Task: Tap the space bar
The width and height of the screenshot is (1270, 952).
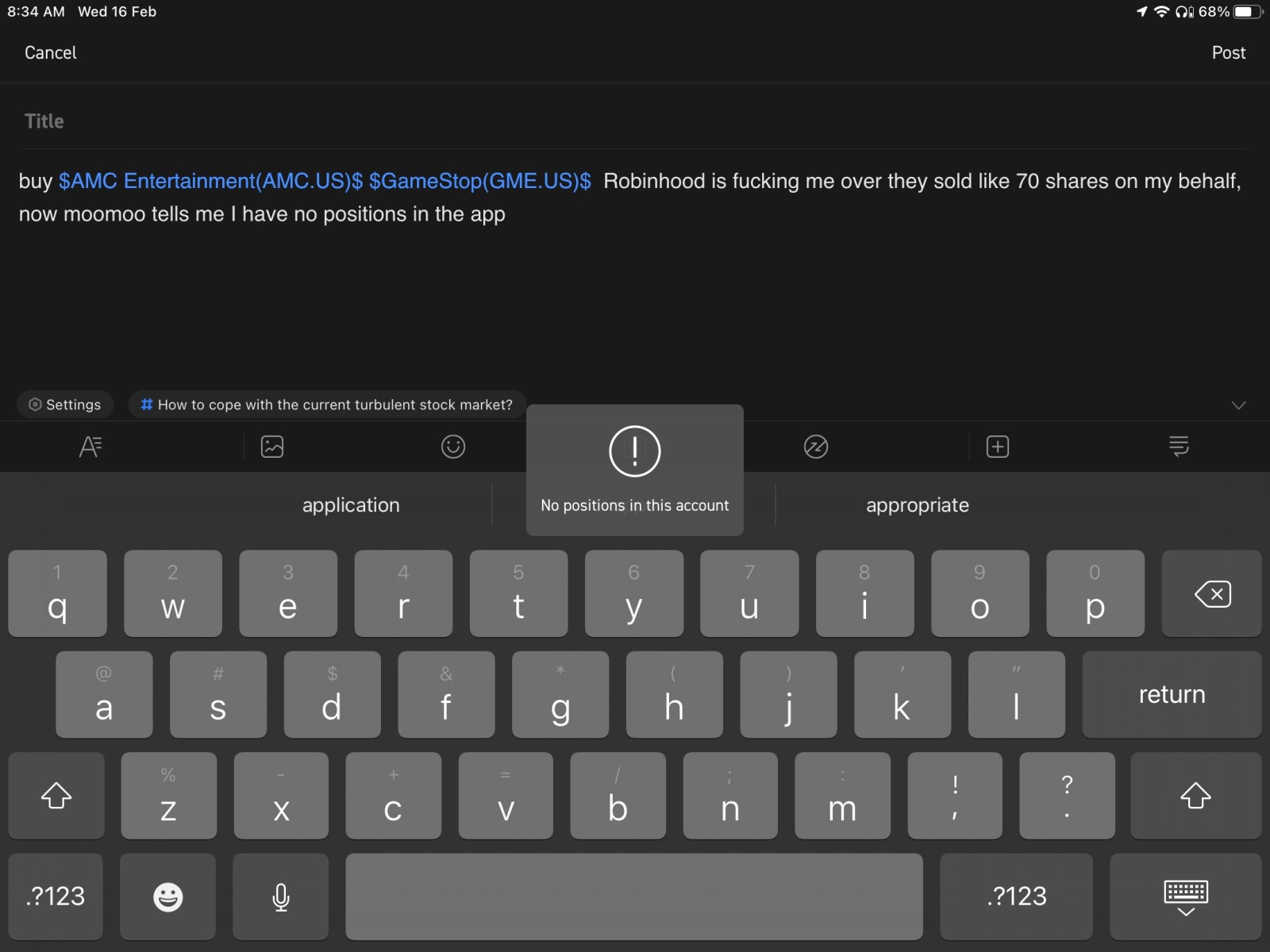Action: [634, 896]
